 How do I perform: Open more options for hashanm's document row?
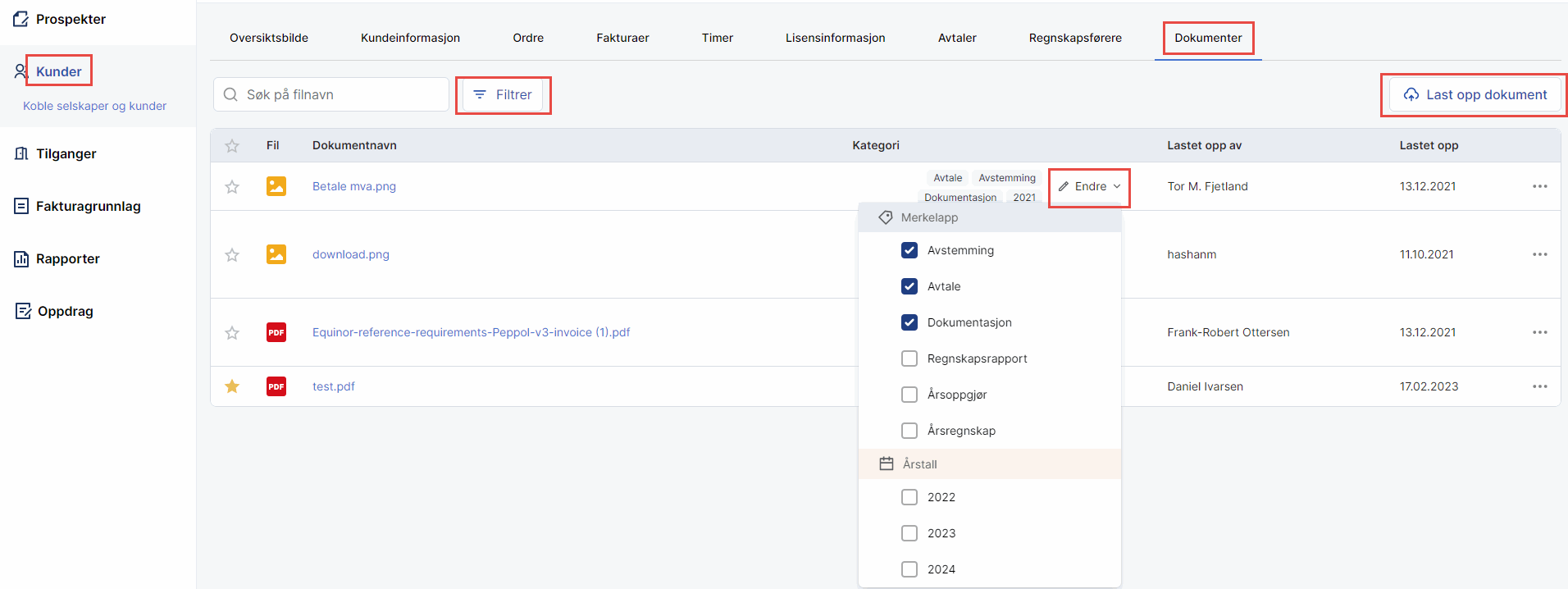[1539, 254]
